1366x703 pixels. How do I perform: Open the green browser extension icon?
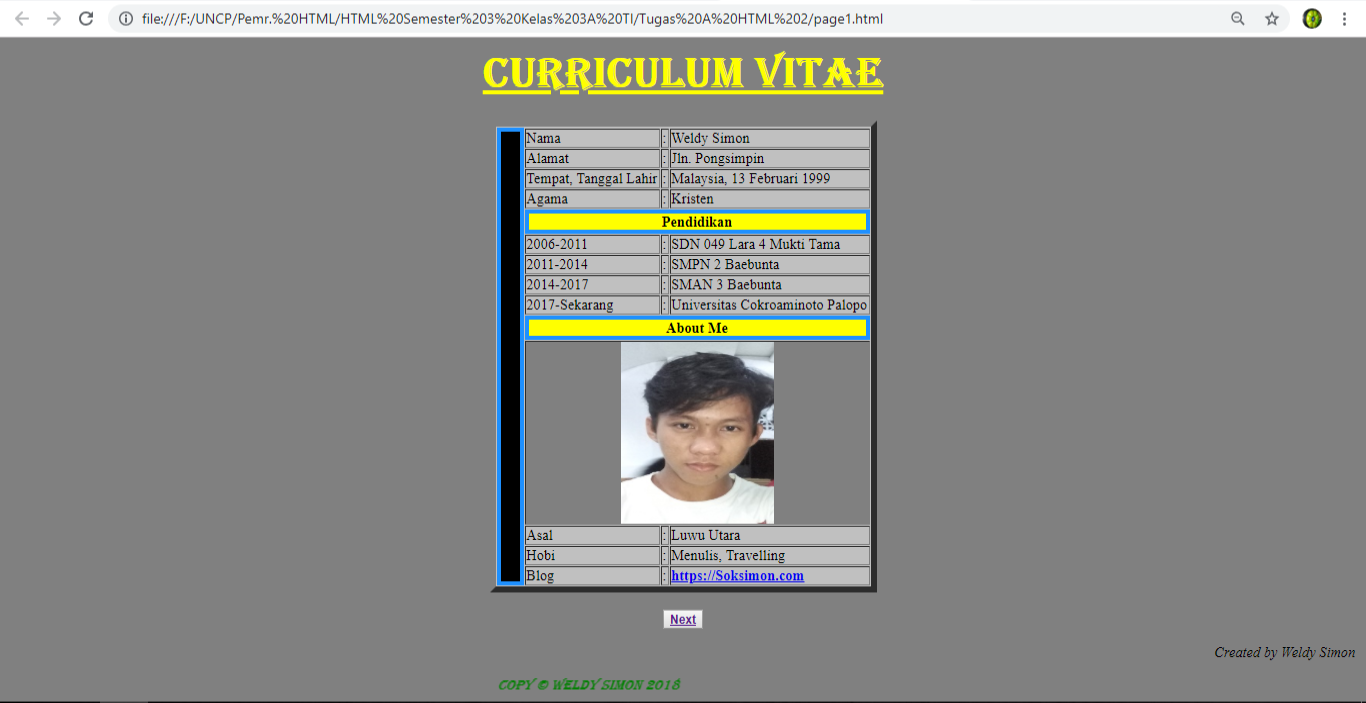pyautogui.click(x=1312, y=19)
